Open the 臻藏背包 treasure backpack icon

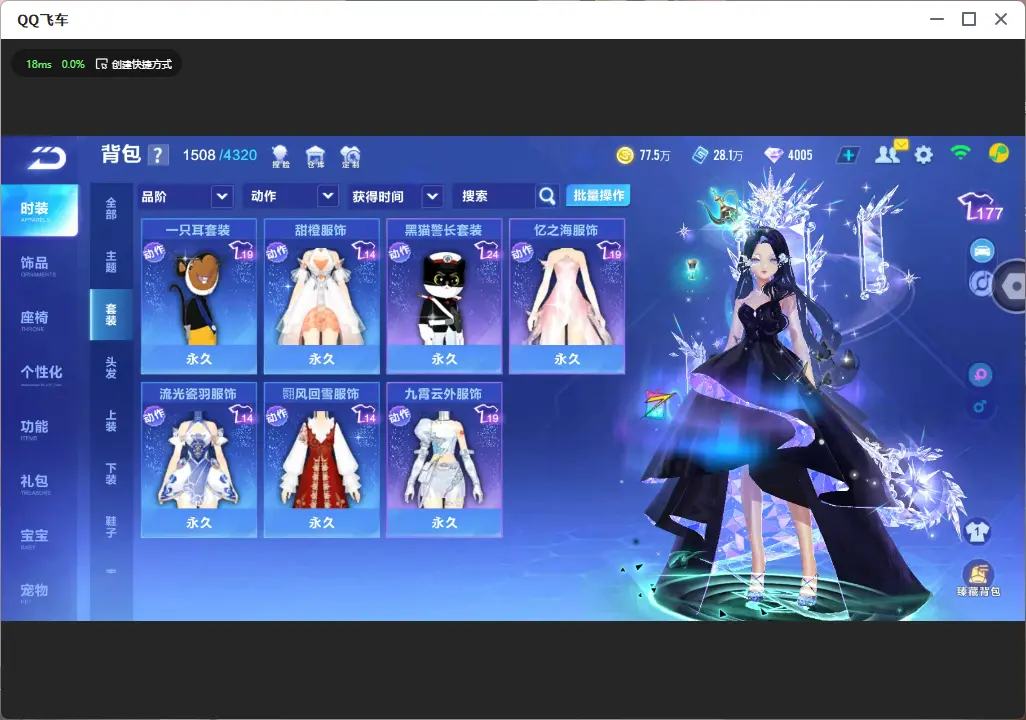tap(978, 579)
